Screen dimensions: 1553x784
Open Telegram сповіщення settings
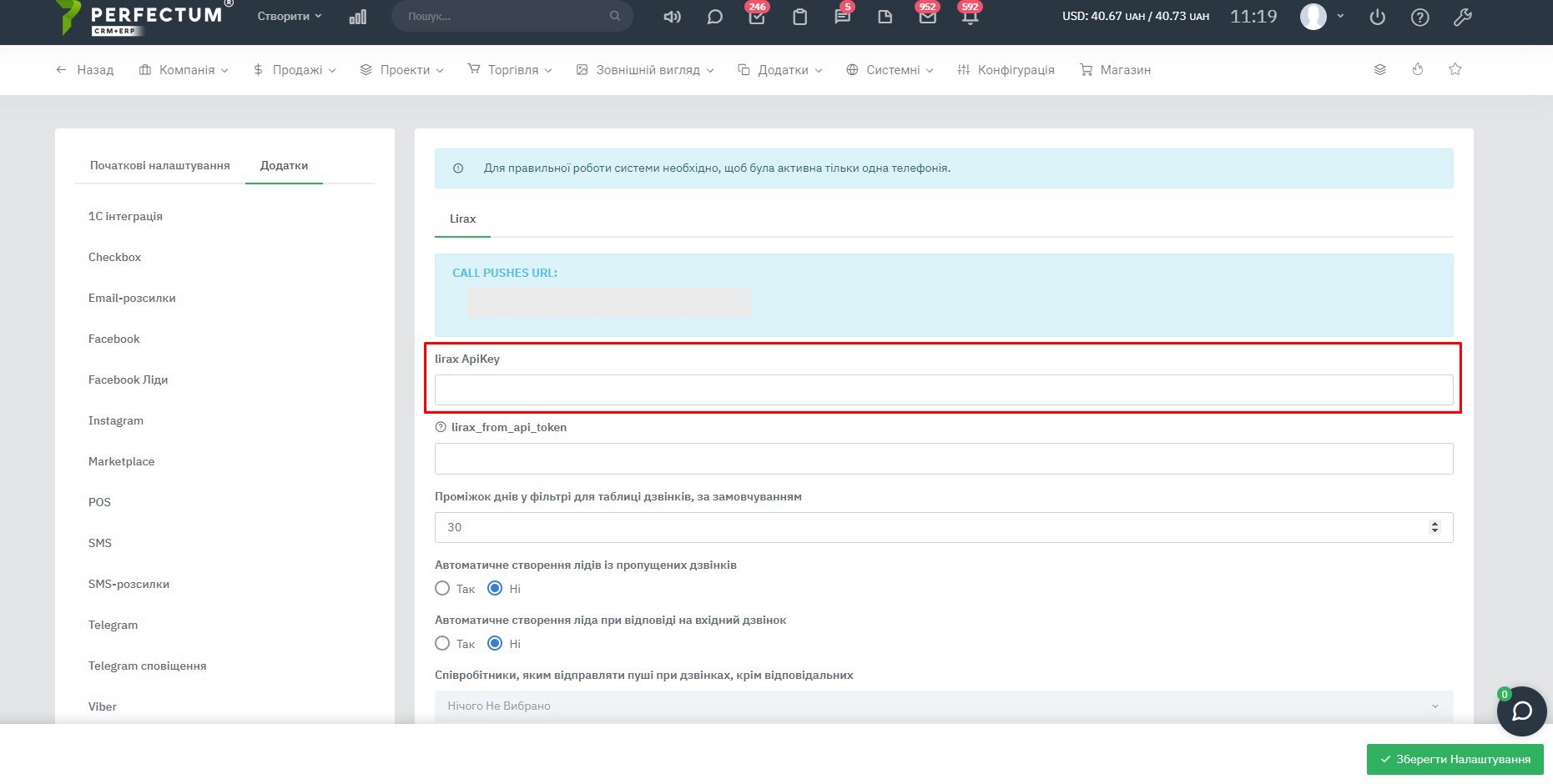[x=147, y=666]
